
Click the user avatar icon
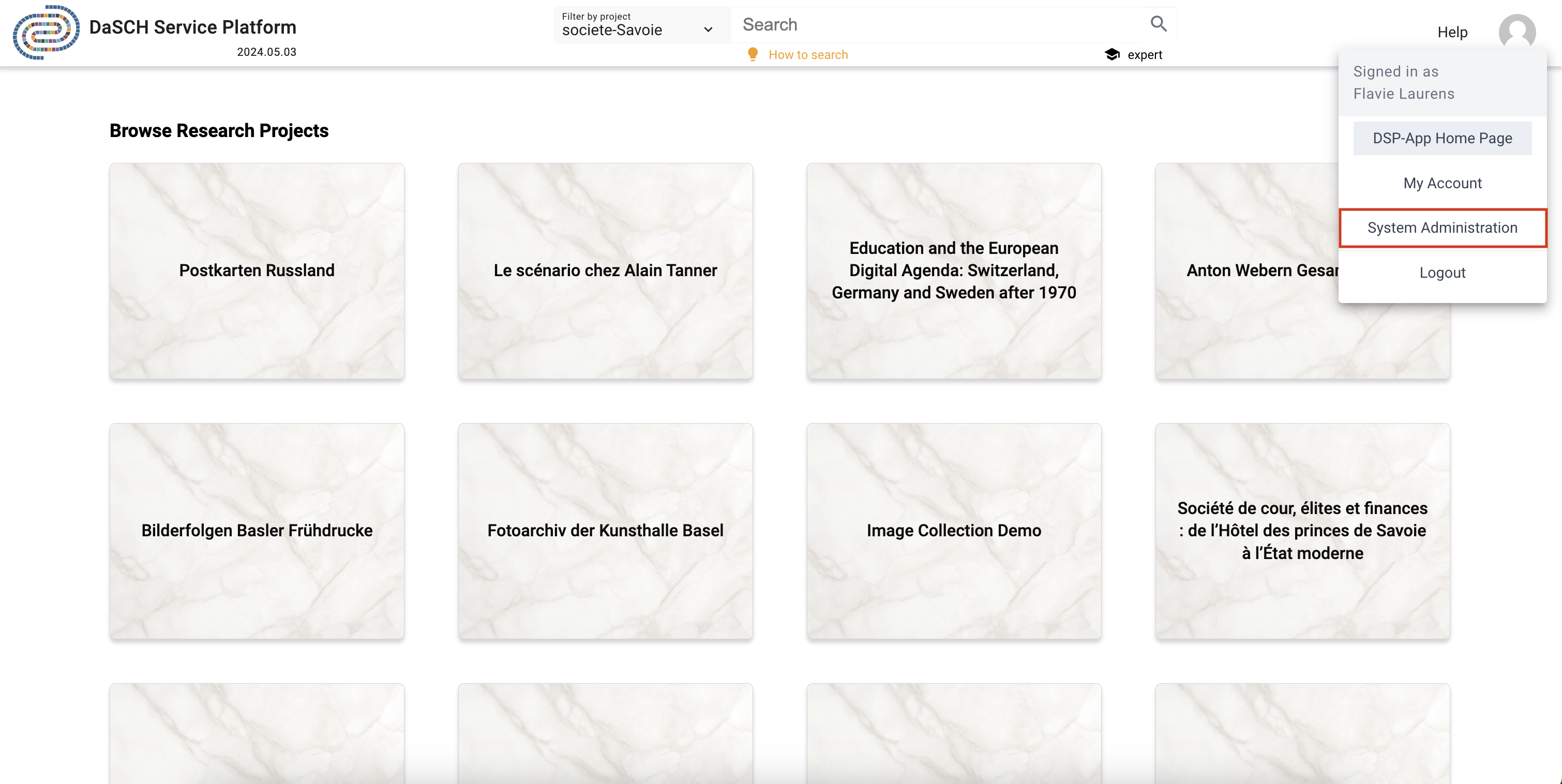click(1516, 32)
